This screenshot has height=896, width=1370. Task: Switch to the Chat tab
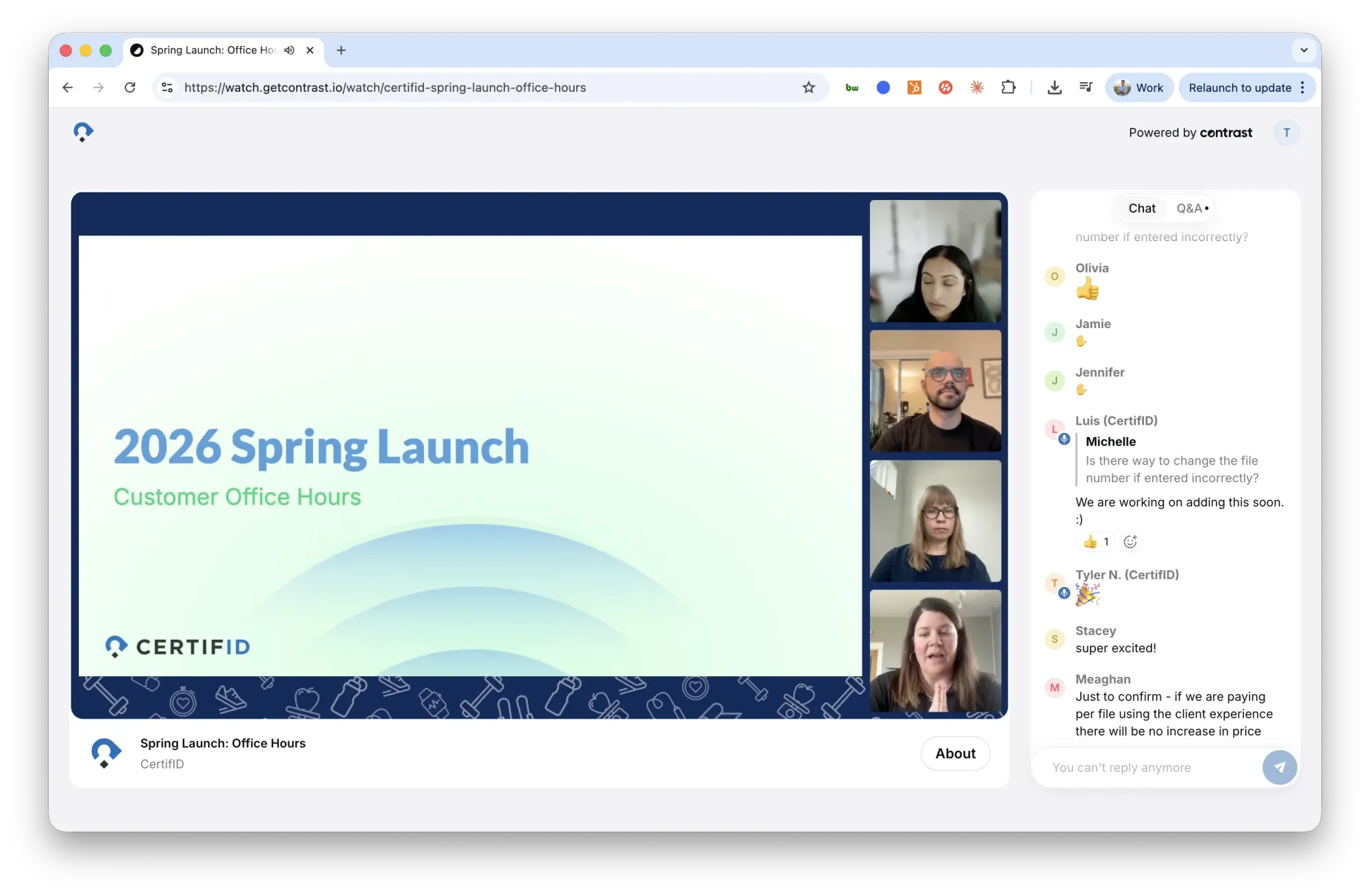coord(1142,208)
